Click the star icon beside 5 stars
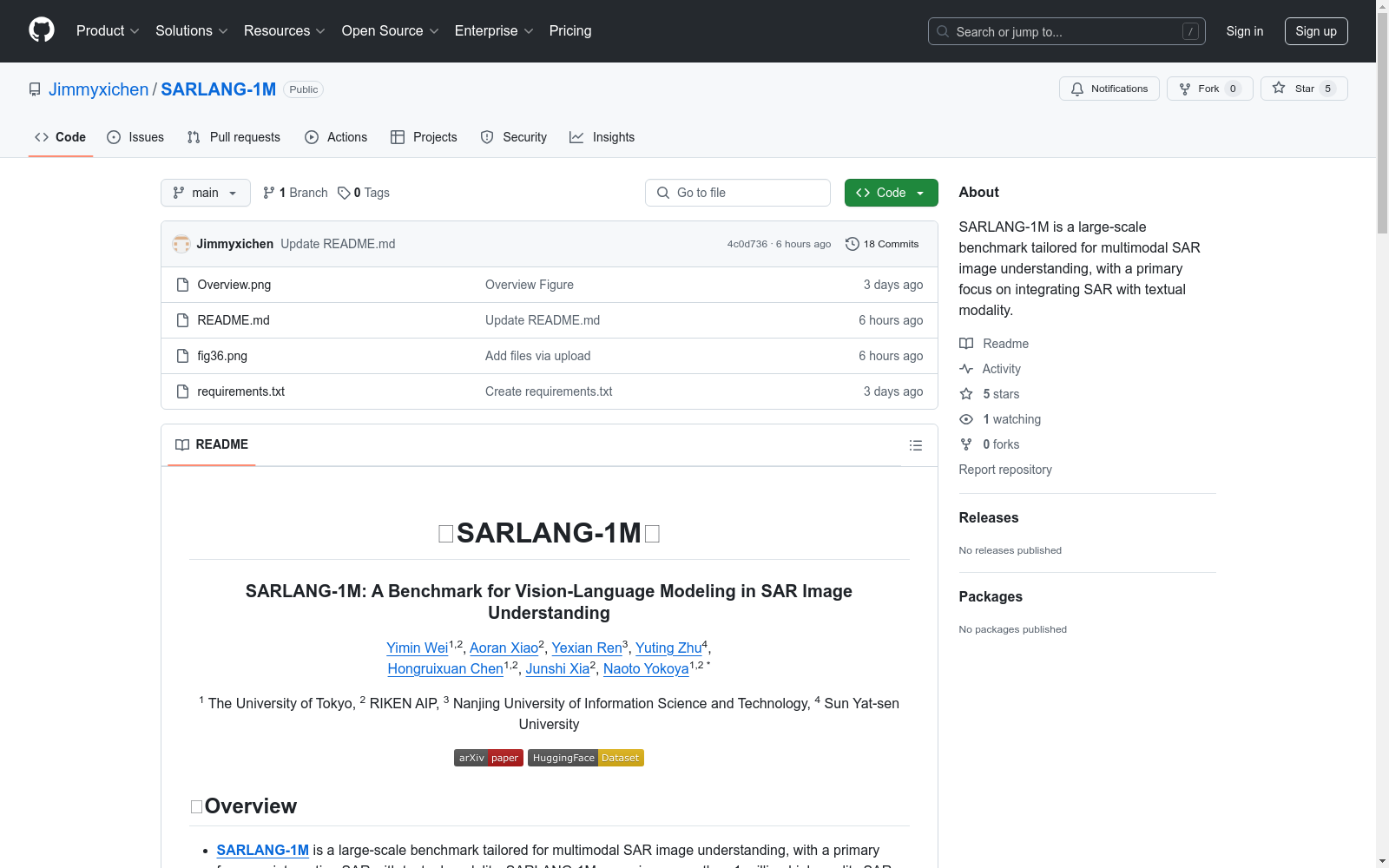 click(966, 394)
